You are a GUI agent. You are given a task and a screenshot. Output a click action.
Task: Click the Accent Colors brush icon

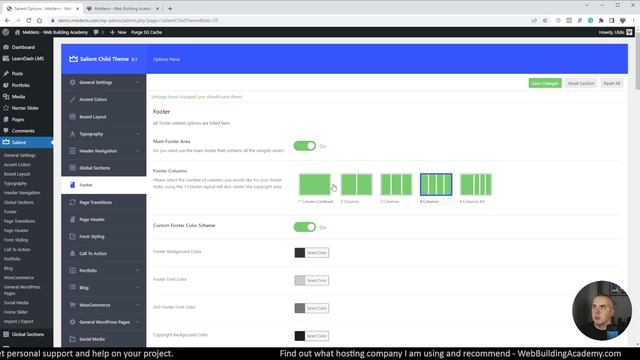(x=72, y=99)
